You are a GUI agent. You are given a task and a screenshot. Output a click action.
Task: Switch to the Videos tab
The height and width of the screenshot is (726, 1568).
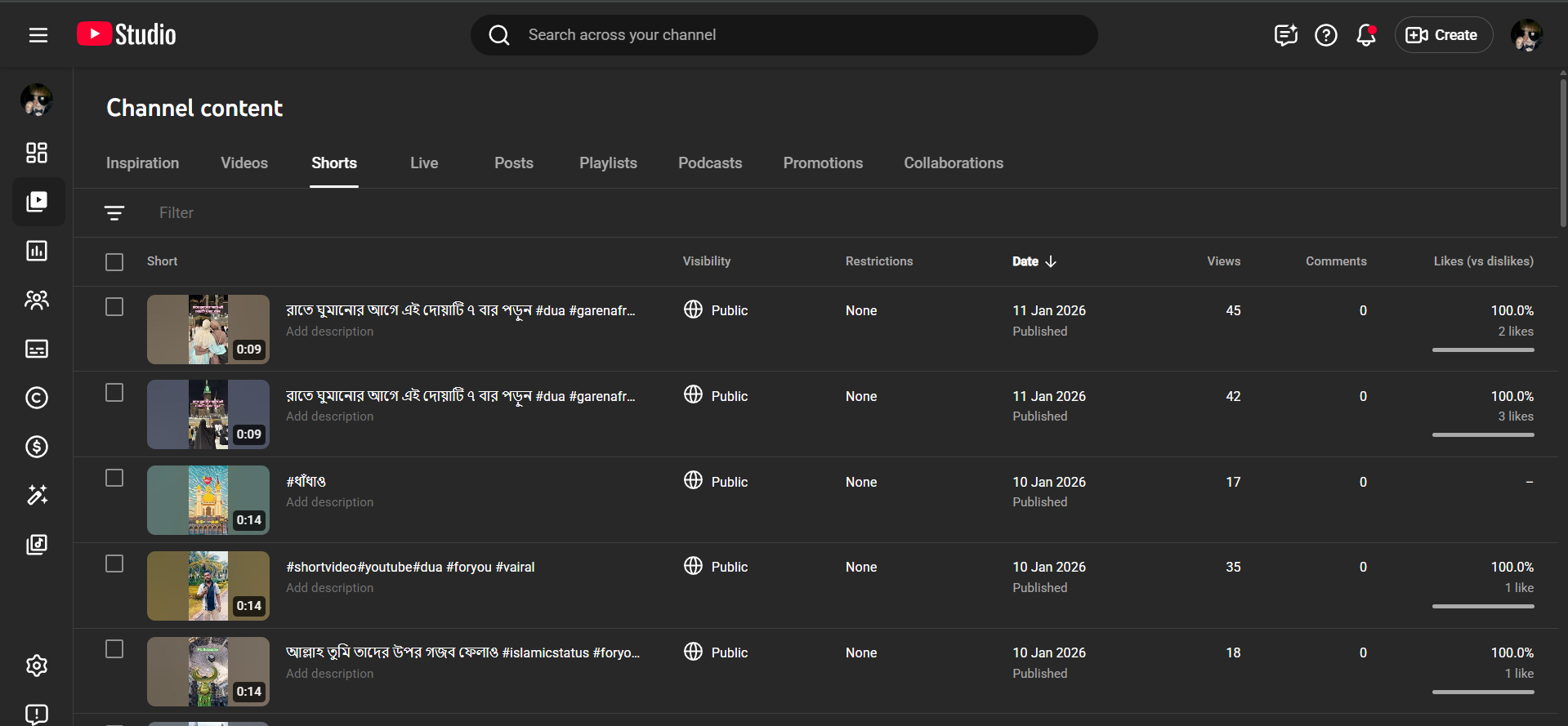pos(244,163)
